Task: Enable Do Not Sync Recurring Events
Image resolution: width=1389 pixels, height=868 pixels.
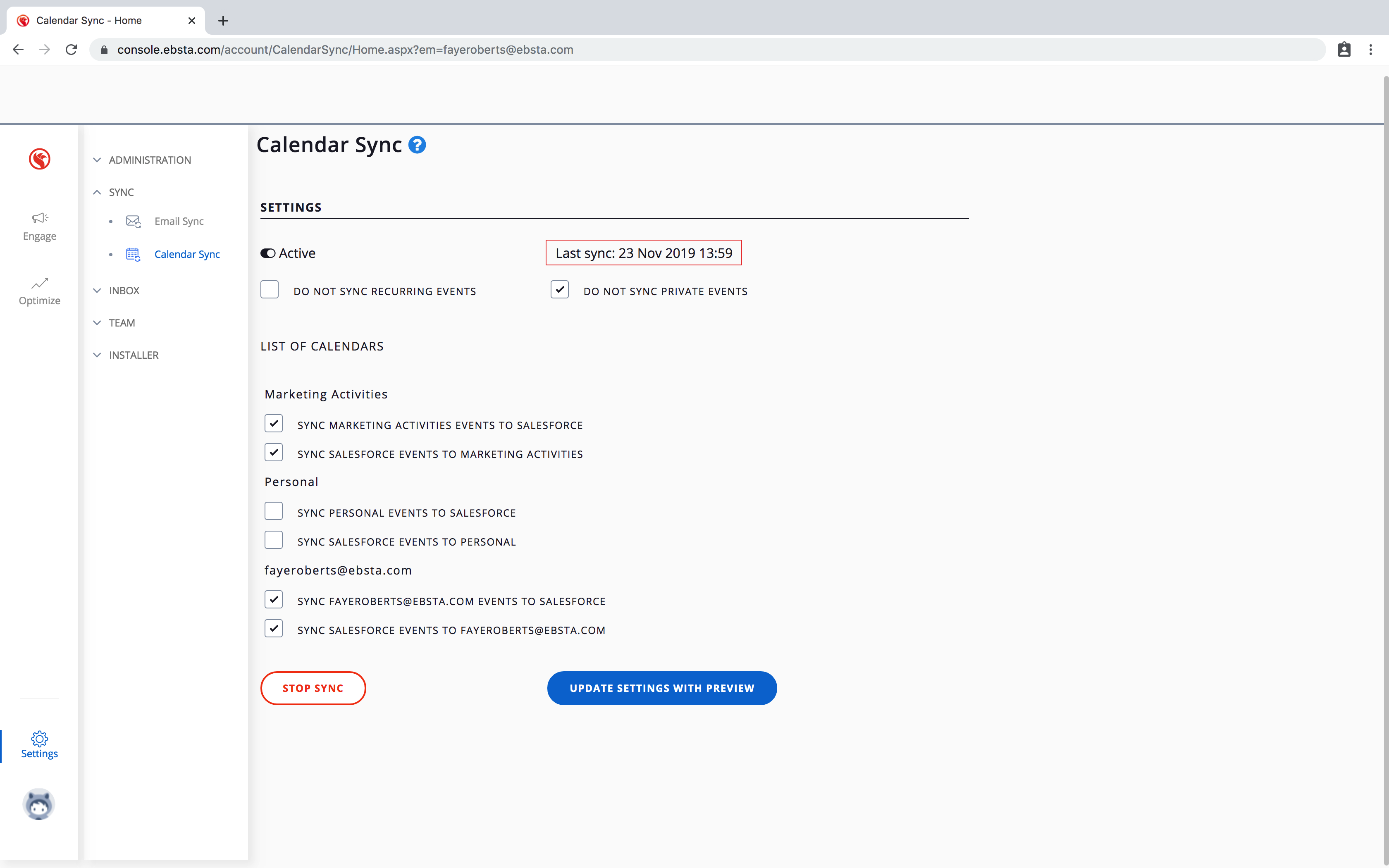Action: [x=270, y=290]
